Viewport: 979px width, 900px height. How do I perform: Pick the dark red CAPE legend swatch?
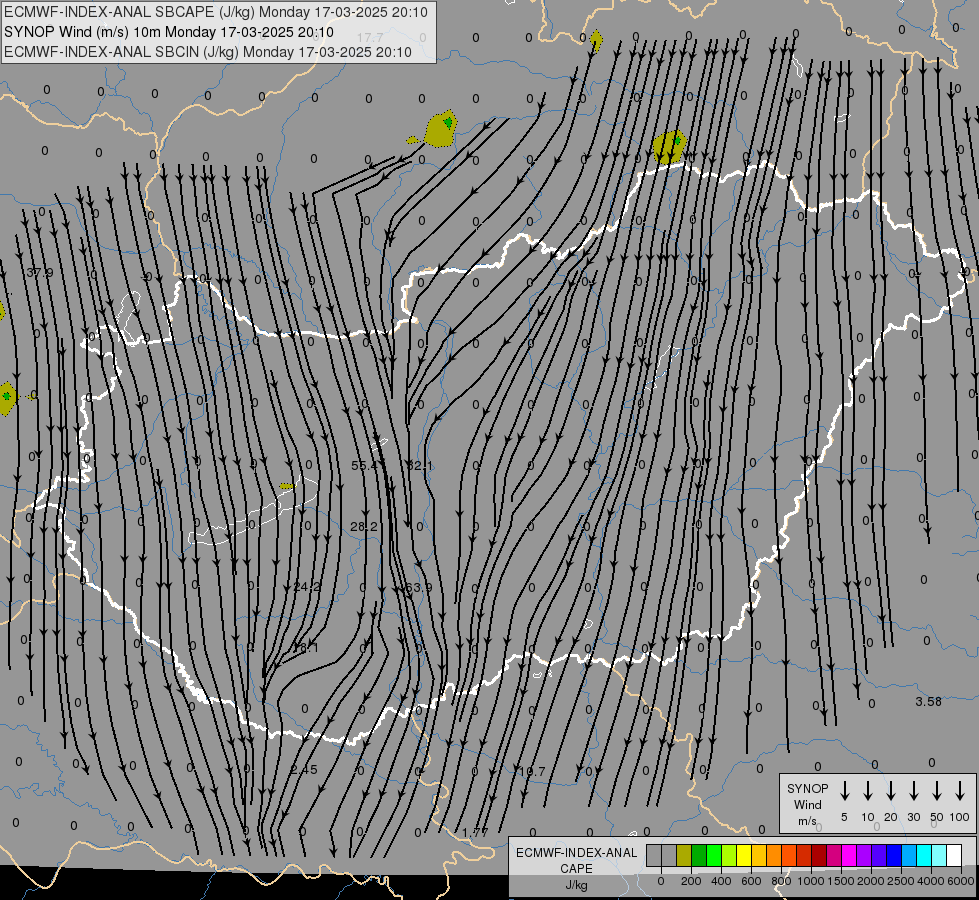(x=819, y=856)
